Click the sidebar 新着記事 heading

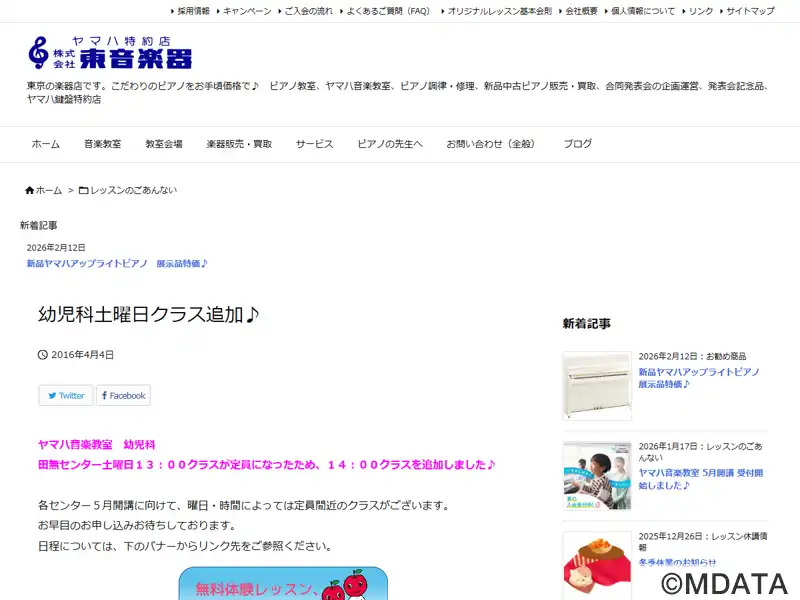click(586, 323)
